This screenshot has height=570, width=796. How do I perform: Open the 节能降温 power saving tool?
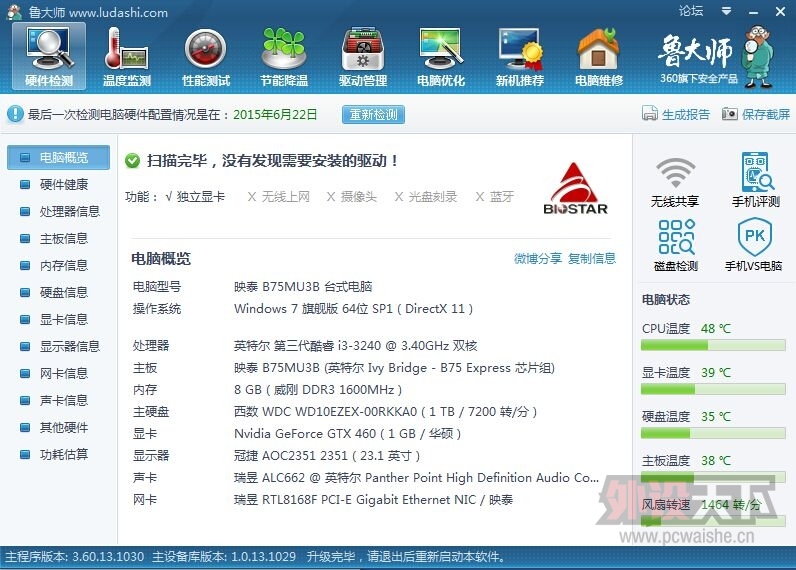(x=284, y=56)
